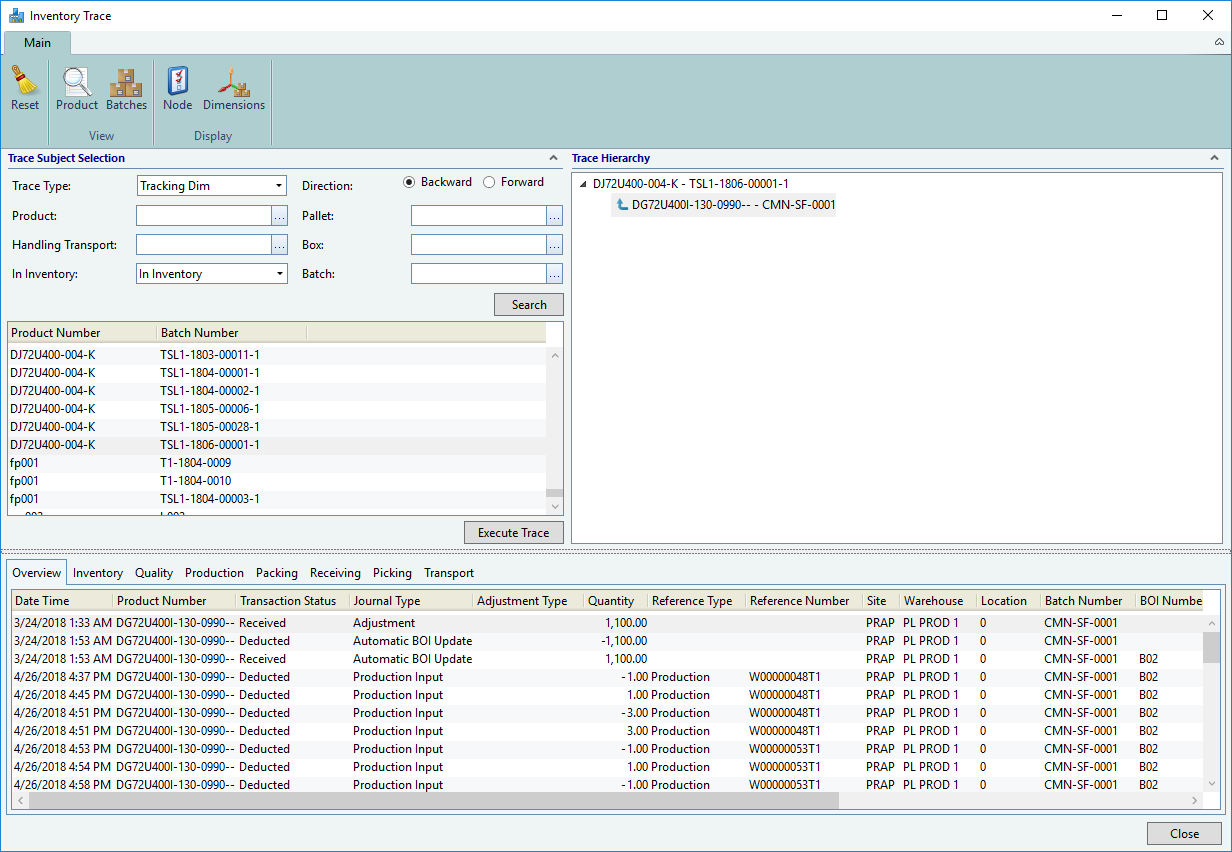
Task: Select root node DJ72U400-004-K - TSL1-1806-00001-1
Action: click(x=690, y=184)
